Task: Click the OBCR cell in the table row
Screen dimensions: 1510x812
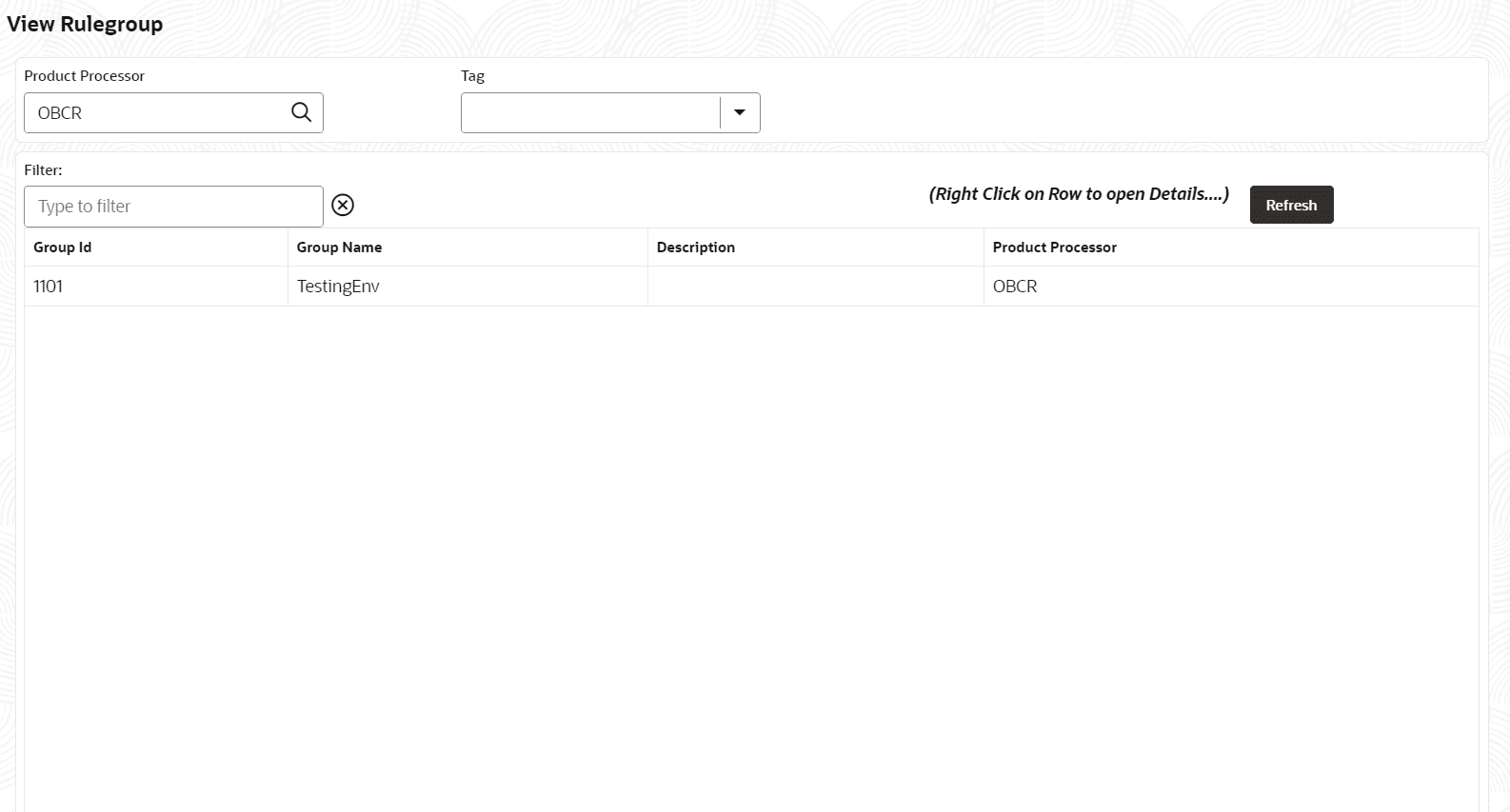Action: pos(1015,287)
